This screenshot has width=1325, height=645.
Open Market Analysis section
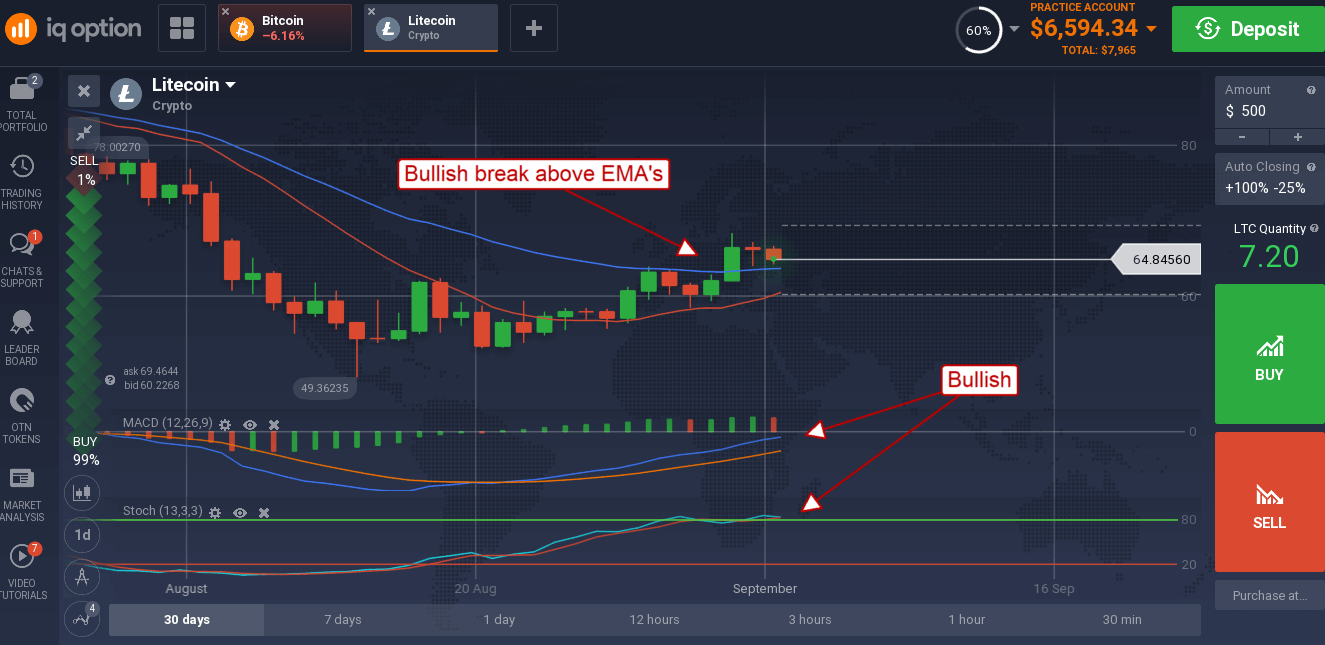coord(23,495)
